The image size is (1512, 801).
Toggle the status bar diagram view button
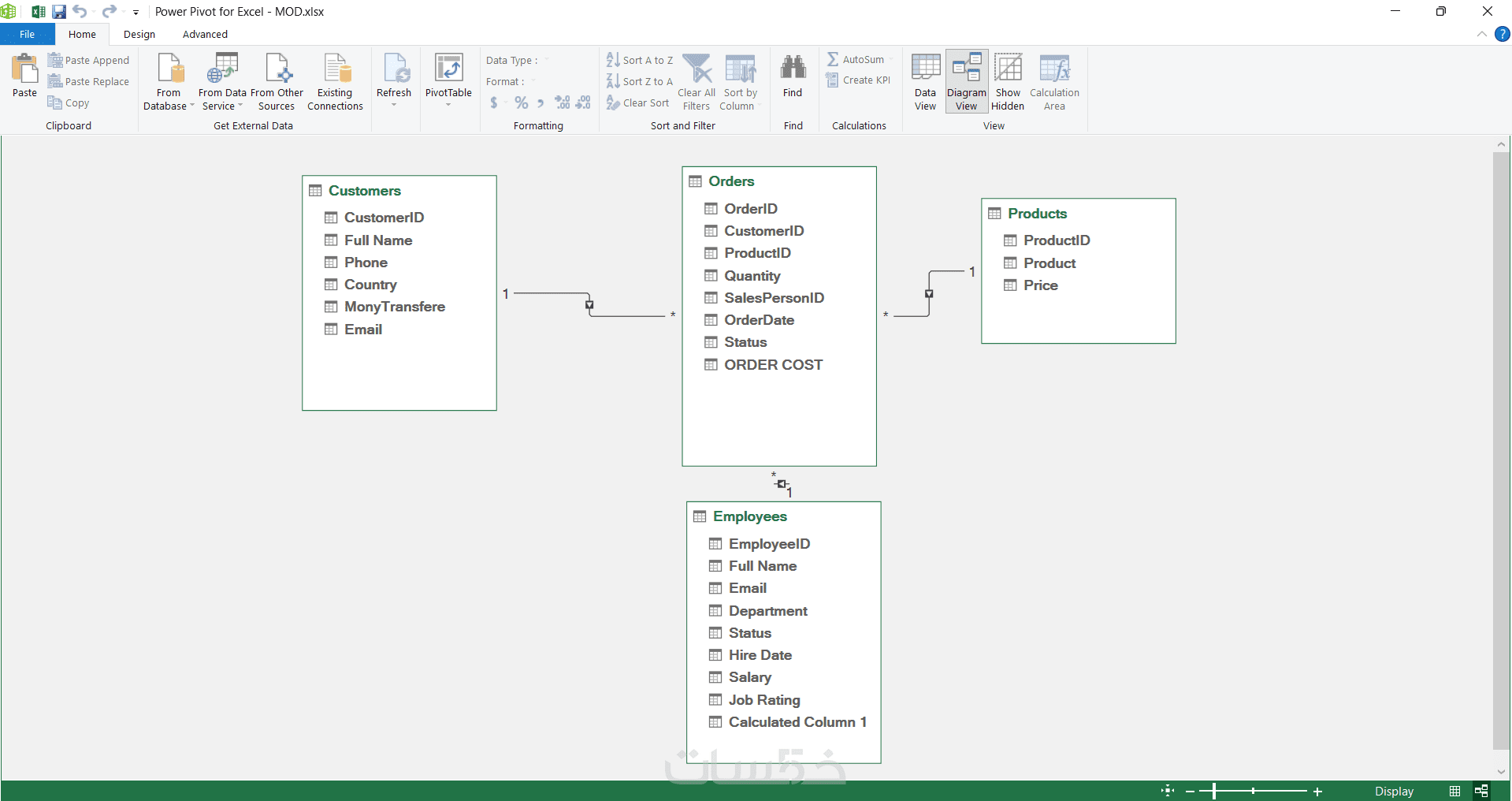[1481, 791]
